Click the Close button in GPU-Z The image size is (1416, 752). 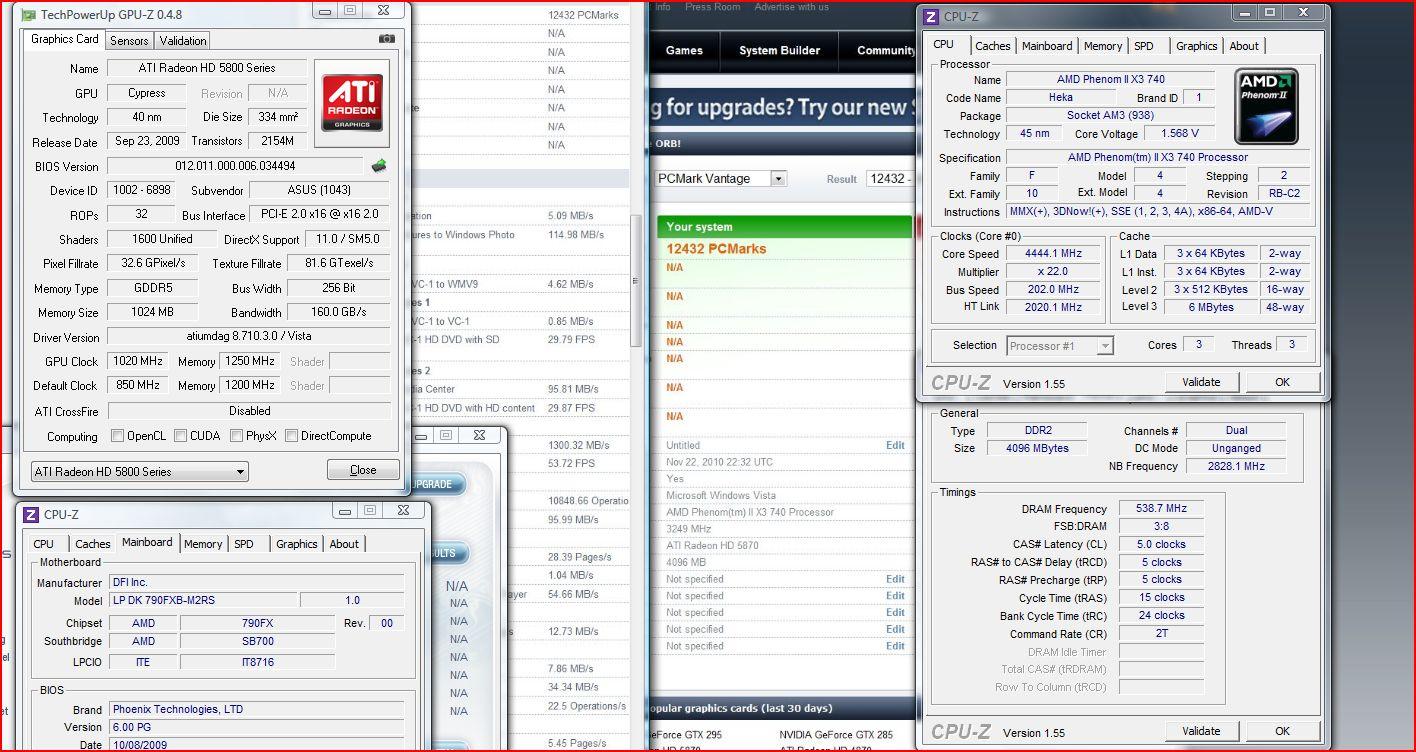click(363, 470)
